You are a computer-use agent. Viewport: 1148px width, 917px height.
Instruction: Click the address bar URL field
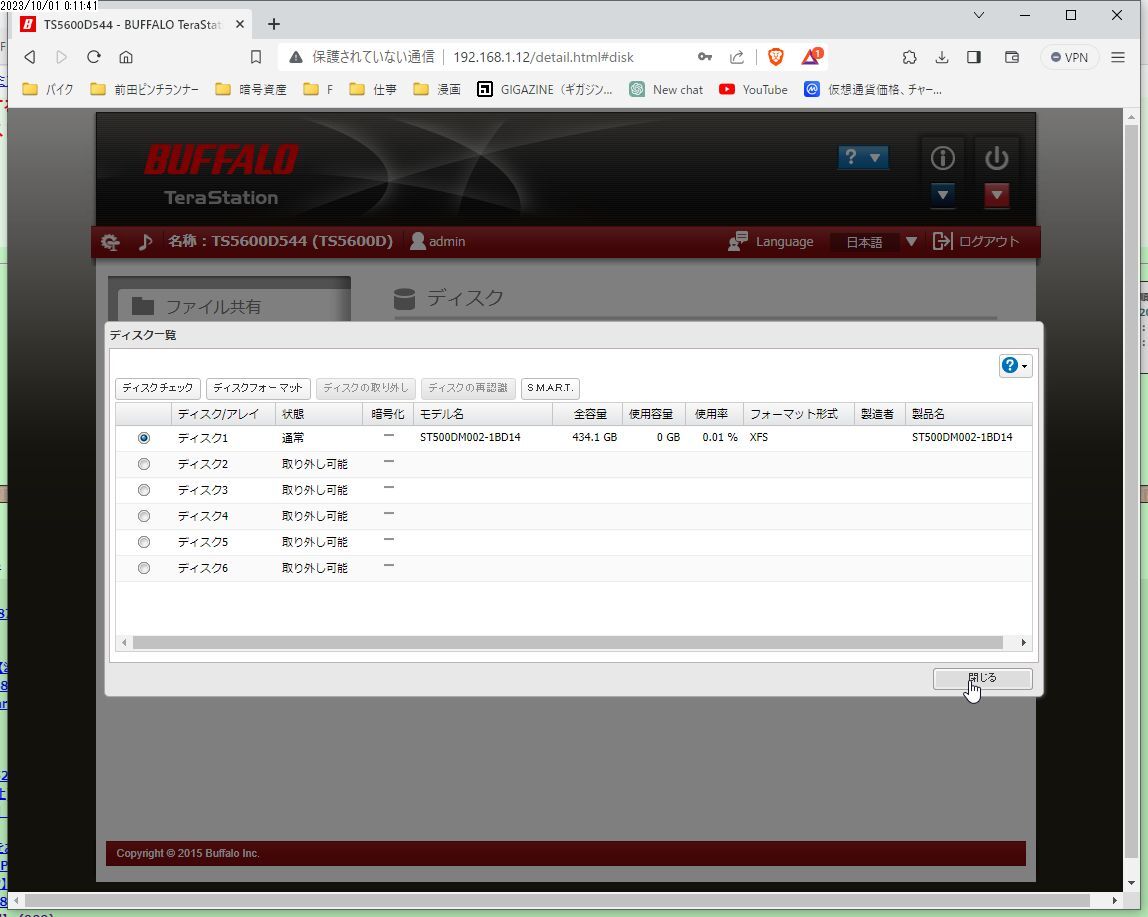point(543,57)
